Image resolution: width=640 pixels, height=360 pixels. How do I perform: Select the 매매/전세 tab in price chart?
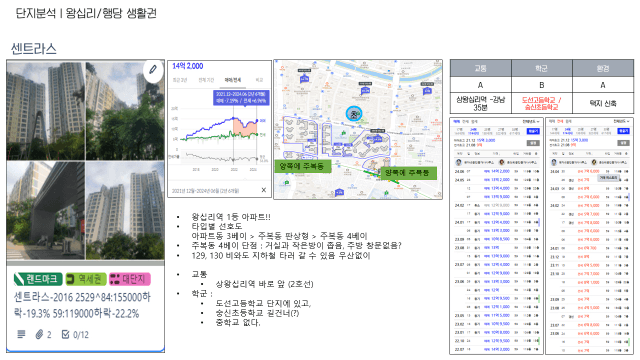click(233, 80)
